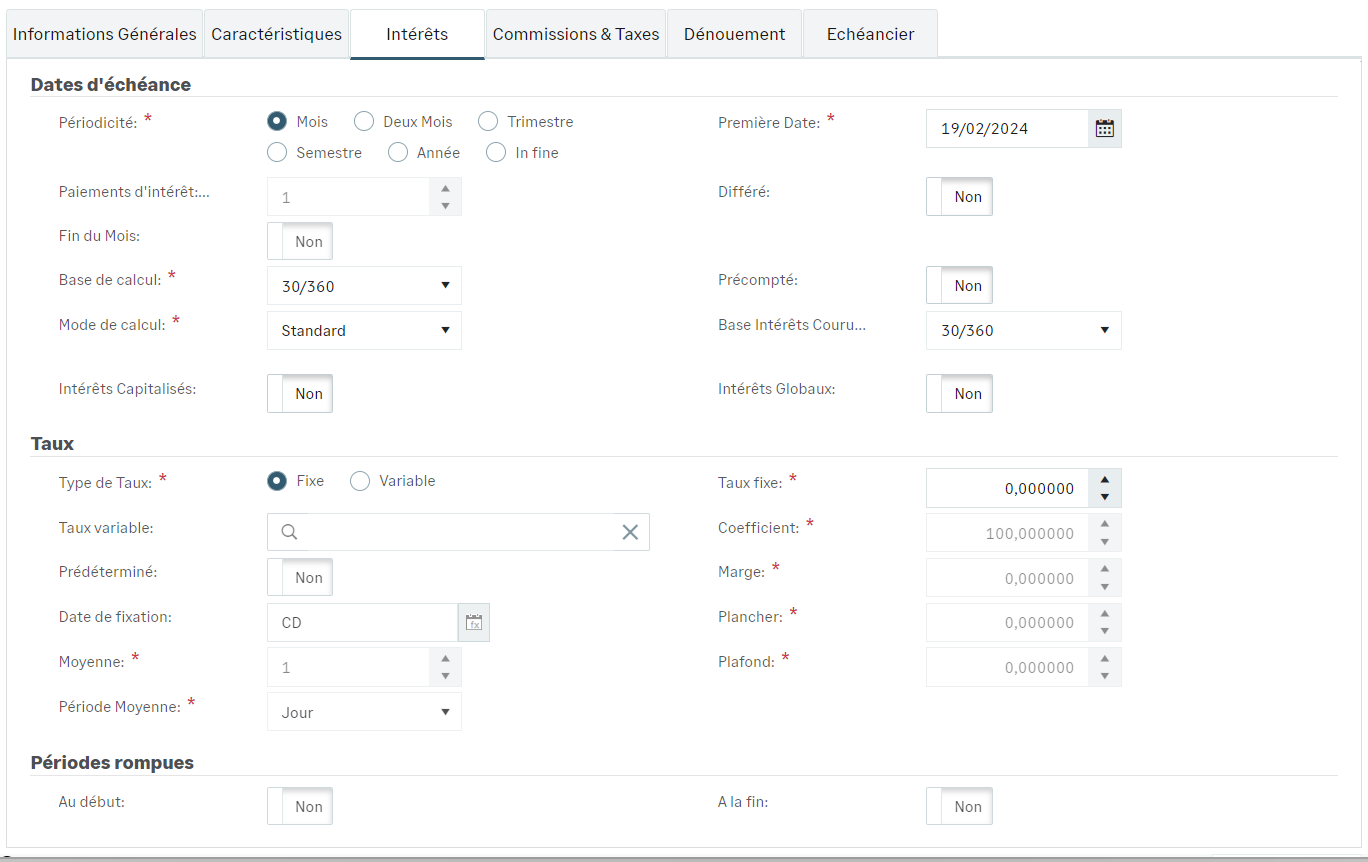This screenshot has width=1368, height=862.
Task: Open the Echéancier tab
Action: [x=870, y=34]
